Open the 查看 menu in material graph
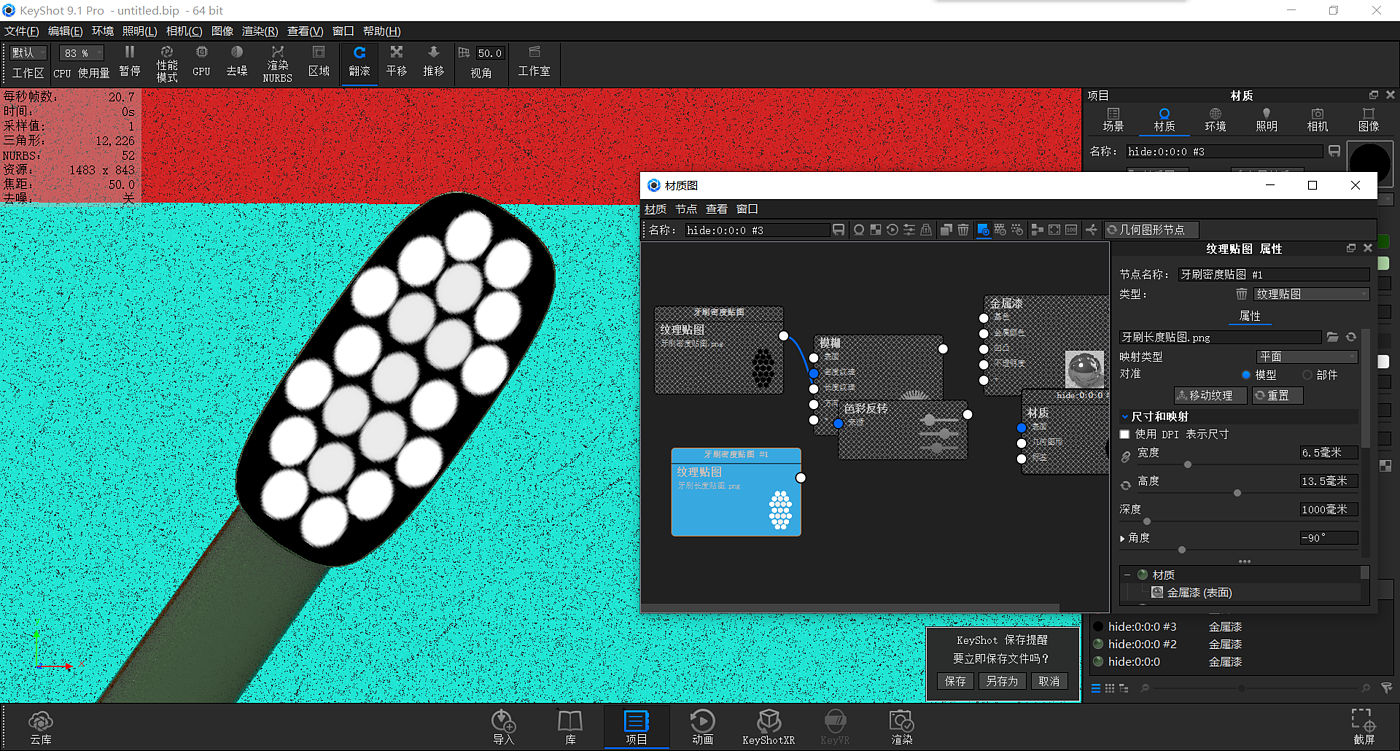Image resolution: width=1400 pixels, height=751 pixels. [717, 209]
